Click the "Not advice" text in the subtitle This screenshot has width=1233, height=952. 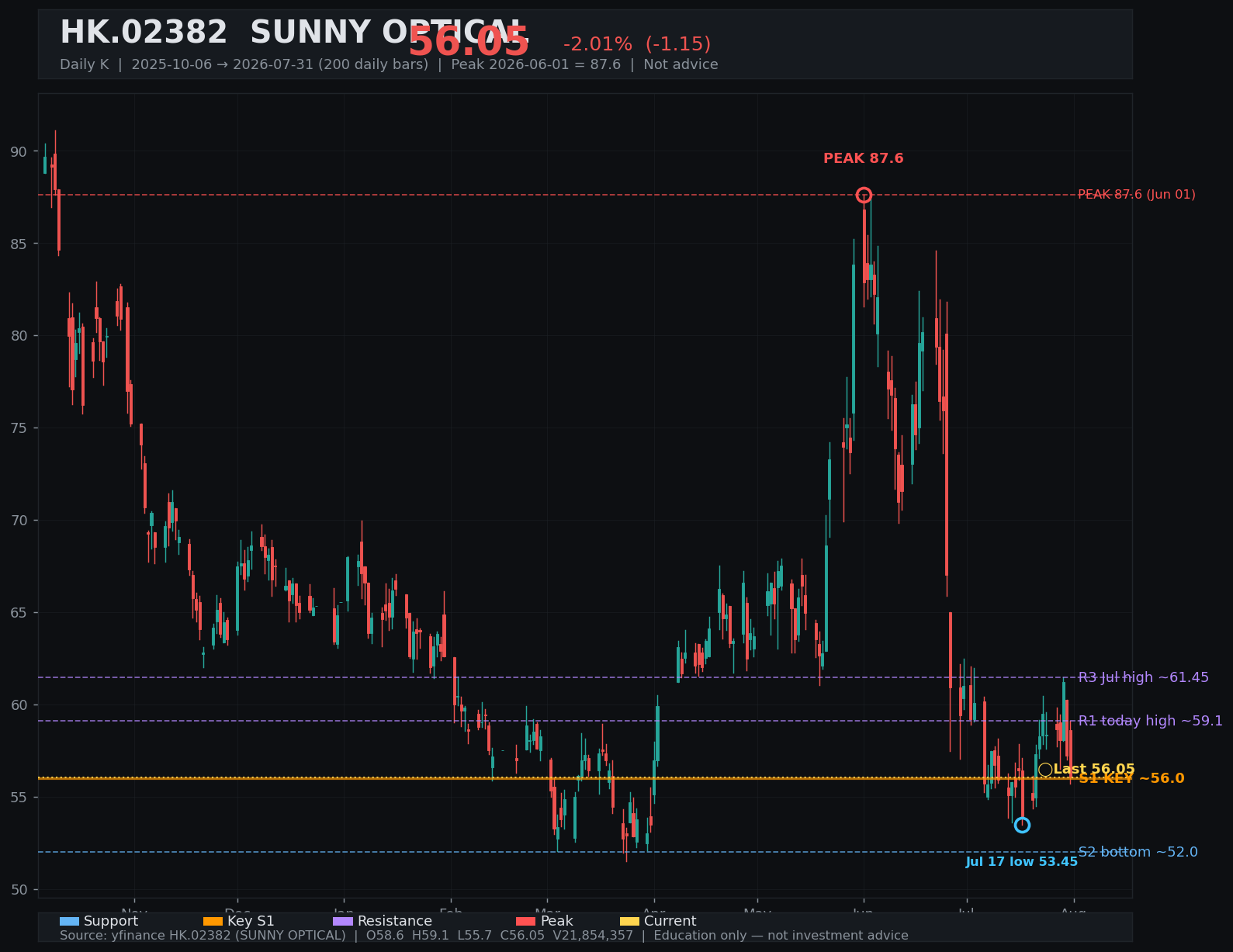681,64
